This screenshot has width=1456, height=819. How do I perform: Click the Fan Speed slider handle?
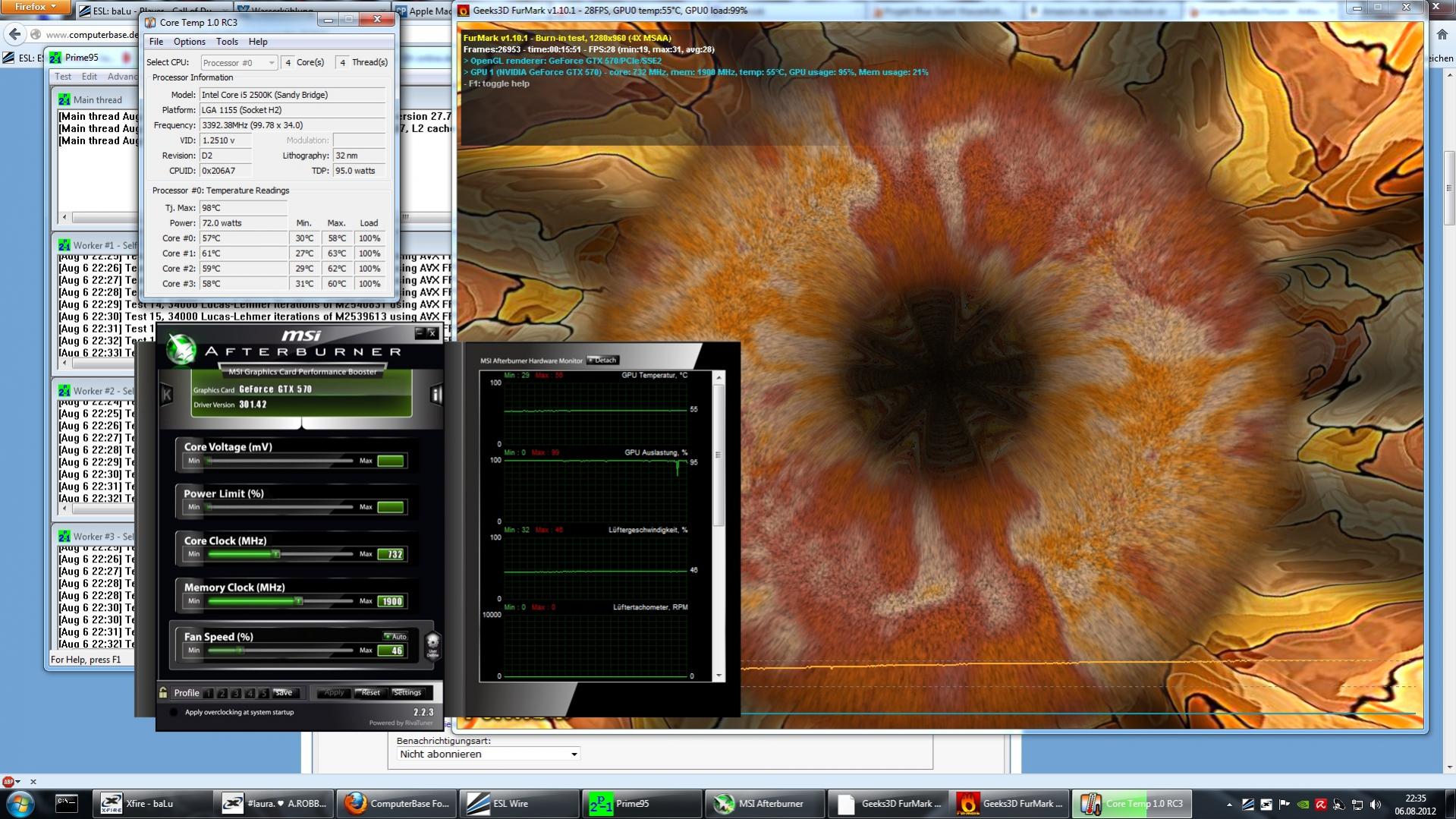pyautogui.click(x=241, y=650)
